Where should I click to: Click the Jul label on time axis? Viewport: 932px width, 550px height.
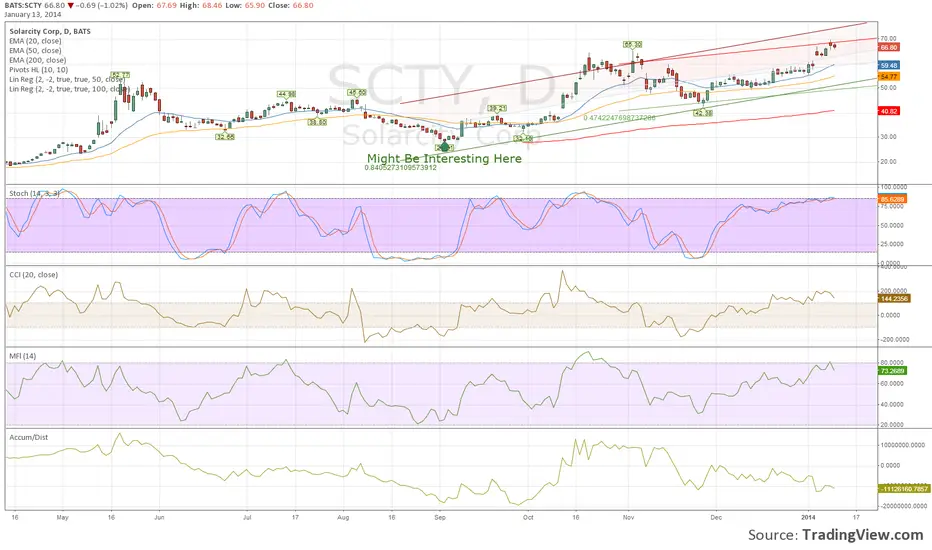pos(247,517)
